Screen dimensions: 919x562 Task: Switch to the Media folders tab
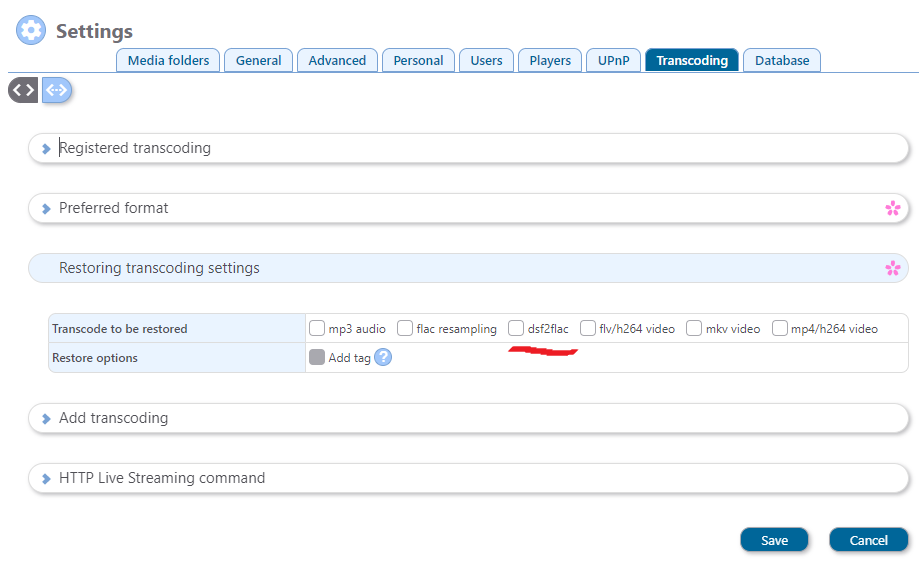point(168,60)
